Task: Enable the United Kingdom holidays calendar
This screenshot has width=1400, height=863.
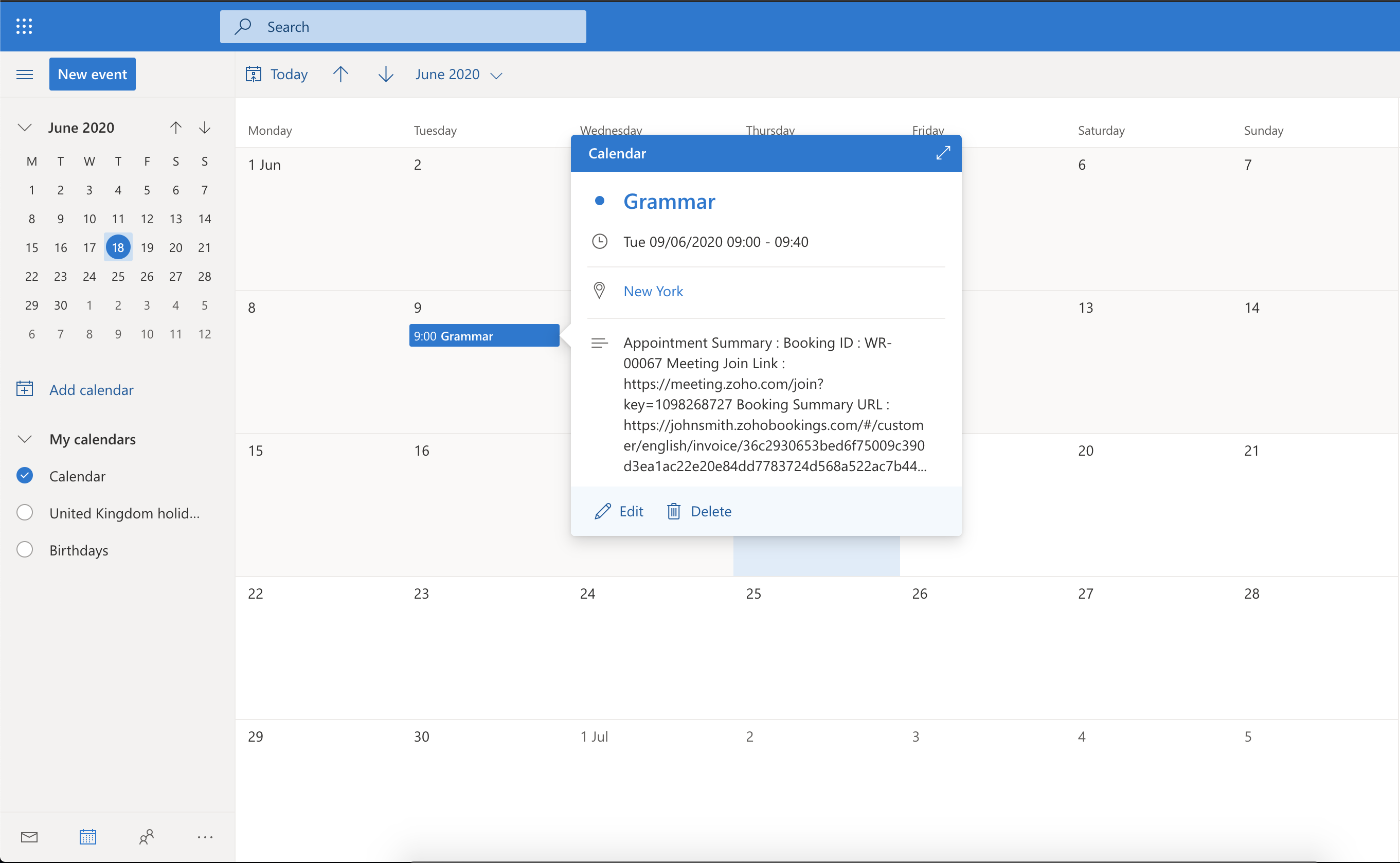Action: click(25, 513)
